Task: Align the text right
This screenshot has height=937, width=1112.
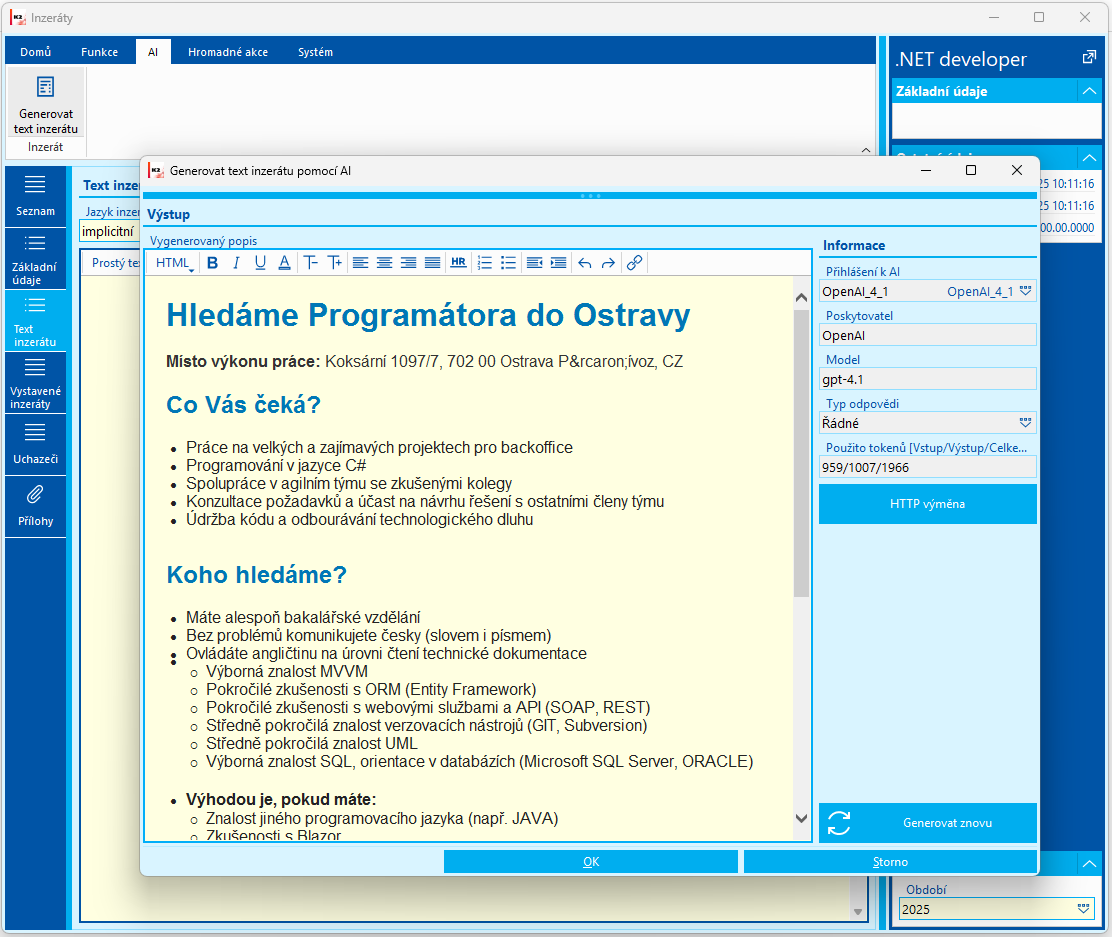Action: coord(408,263)
